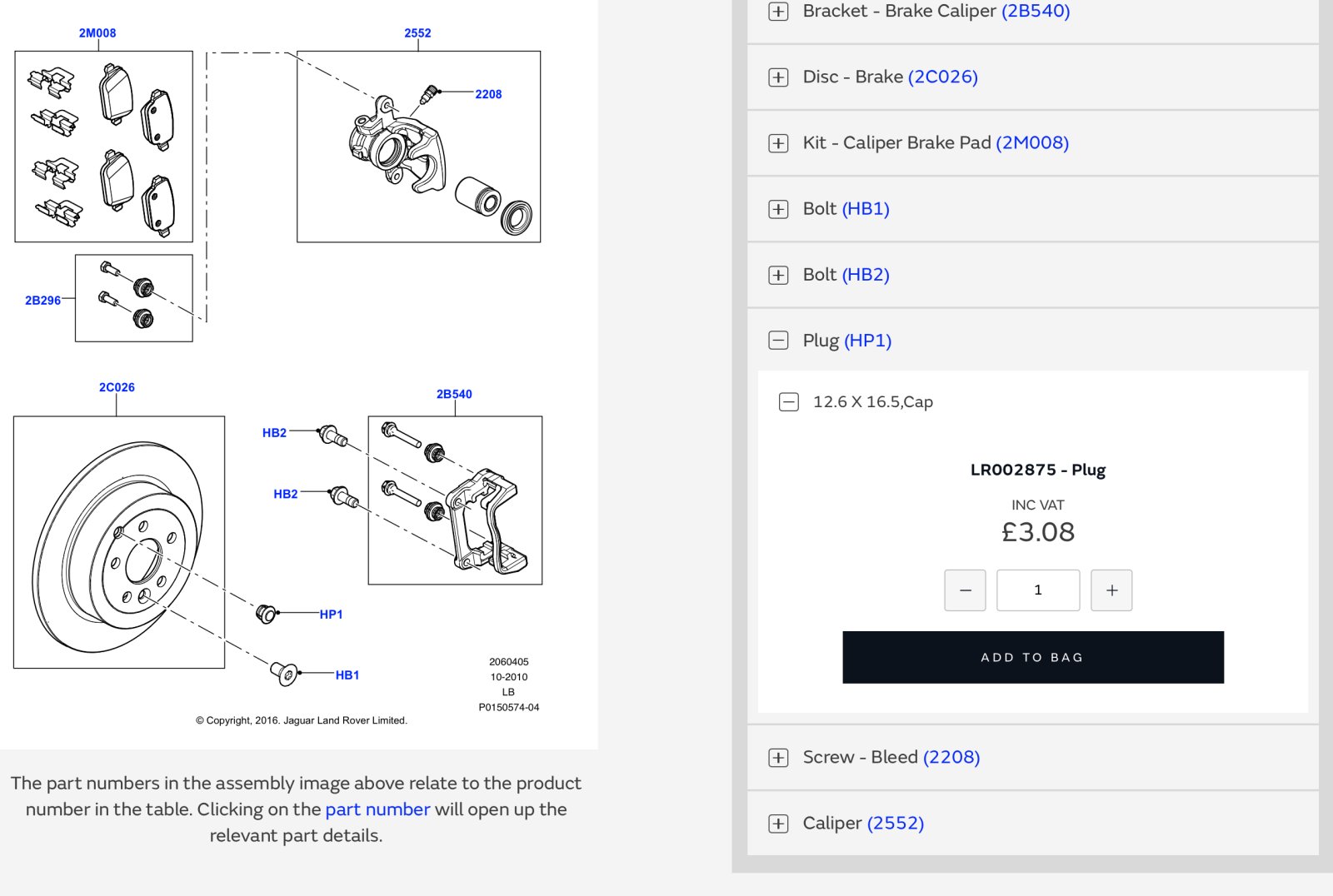Click plus icon beside Caliper (2552)
This screenshot has height=896, width=1333.
778,823
